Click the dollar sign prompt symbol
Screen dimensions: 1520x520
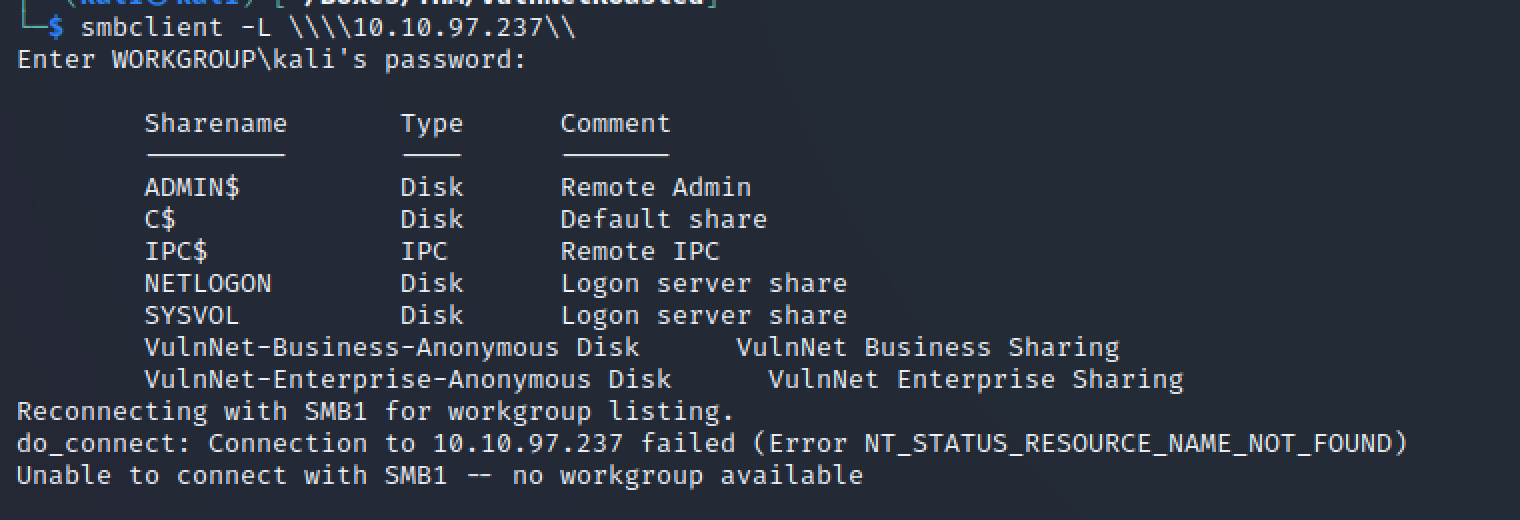(56, 27)
